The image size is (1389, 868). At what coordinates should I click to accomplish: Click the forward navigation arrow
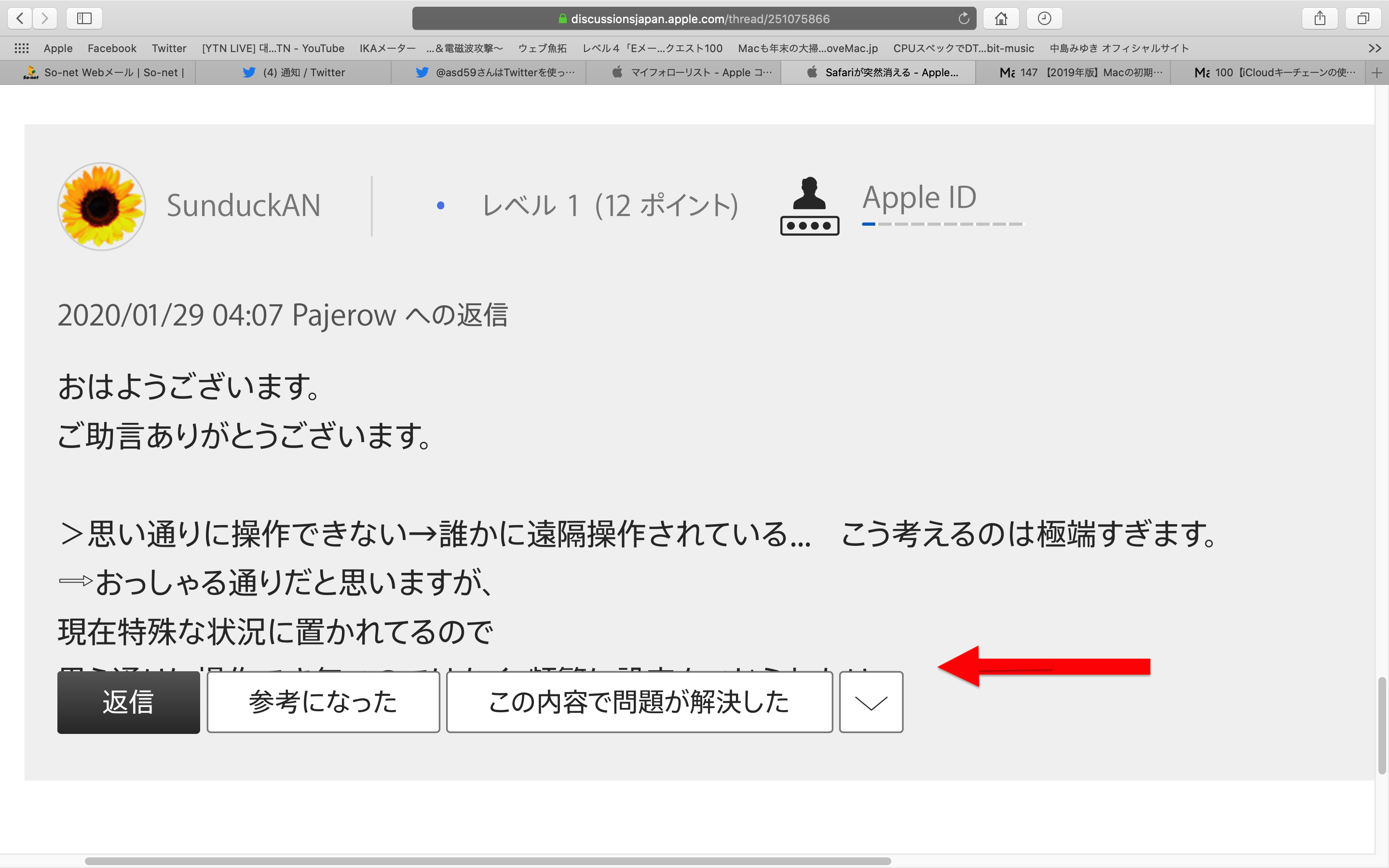pos(45,18)
